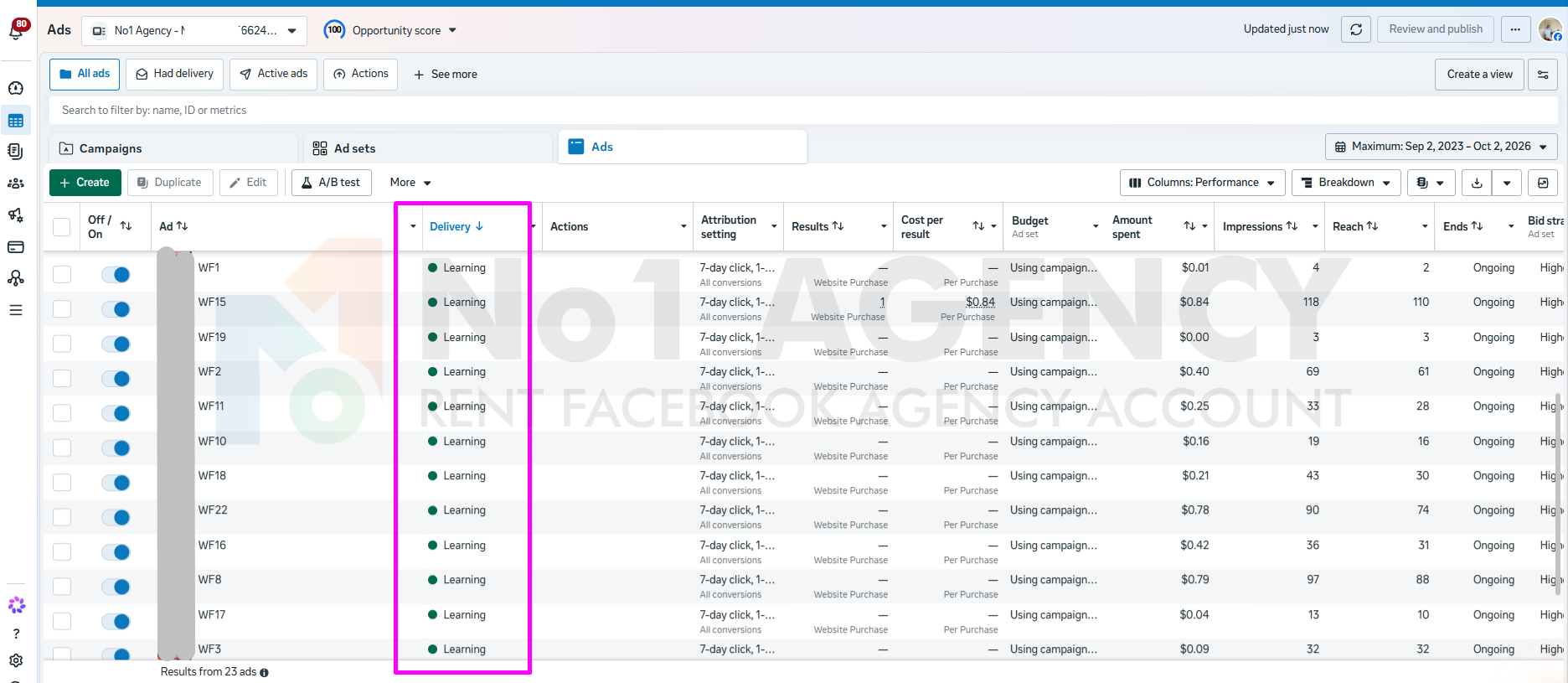Open the Settings gear icon in sidebar
The image size is (1568, 683).
[16, 660]
